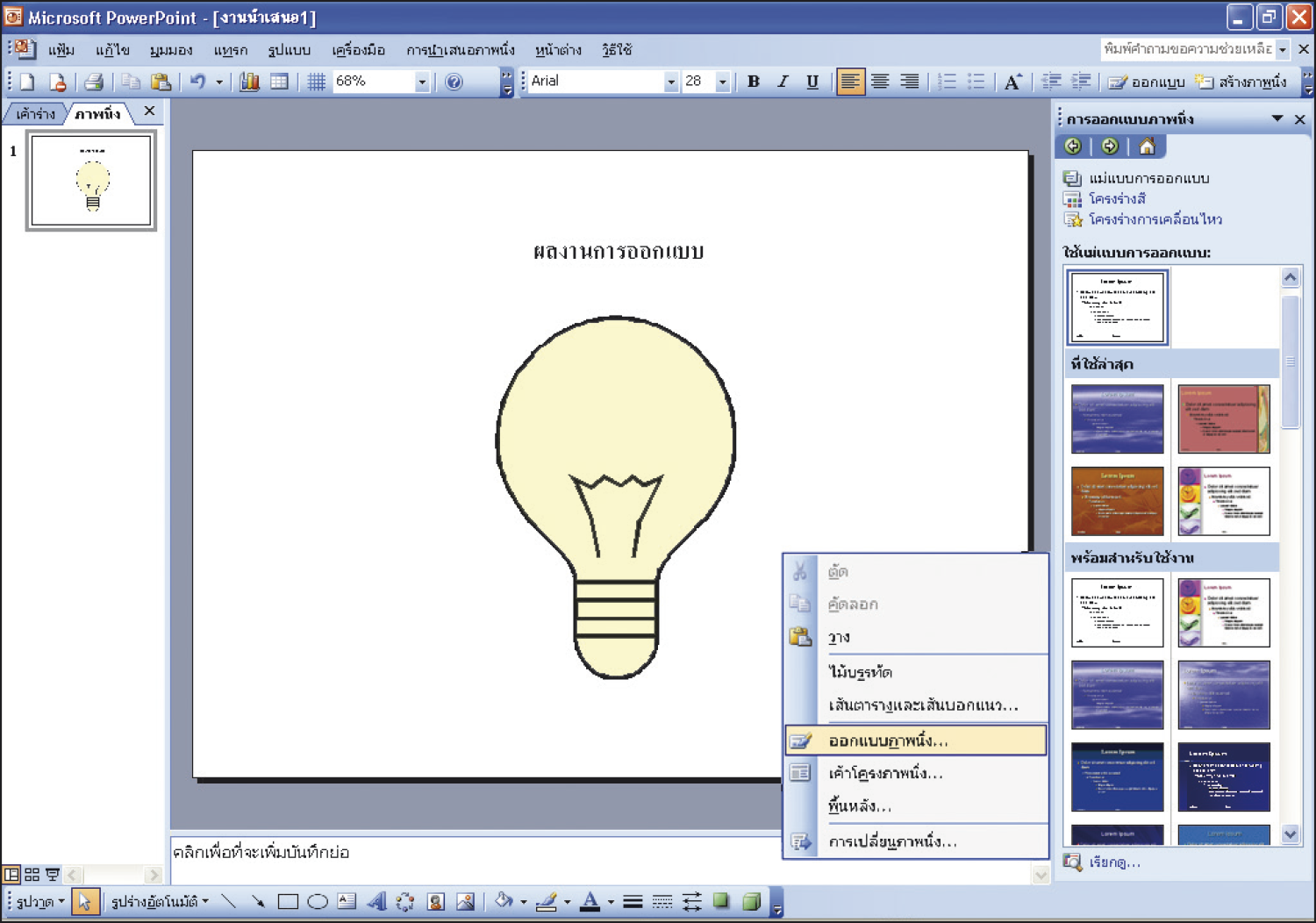The width and height of the screenshot is (1316, 923).
Task: Open โครงร่างการเคลื่อนไหว animation schemes link
Action: click(x=1155, y=218)
